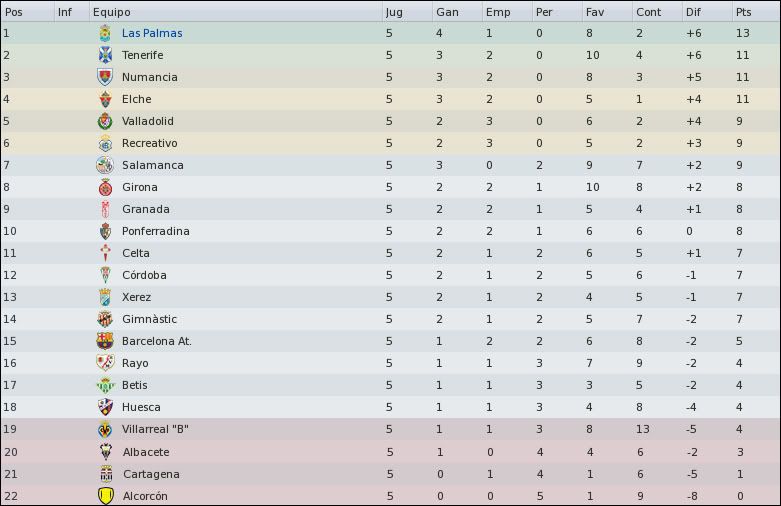
Task: Select the Alcorcón yellow shield icon
Action: (x=106, y=496)
